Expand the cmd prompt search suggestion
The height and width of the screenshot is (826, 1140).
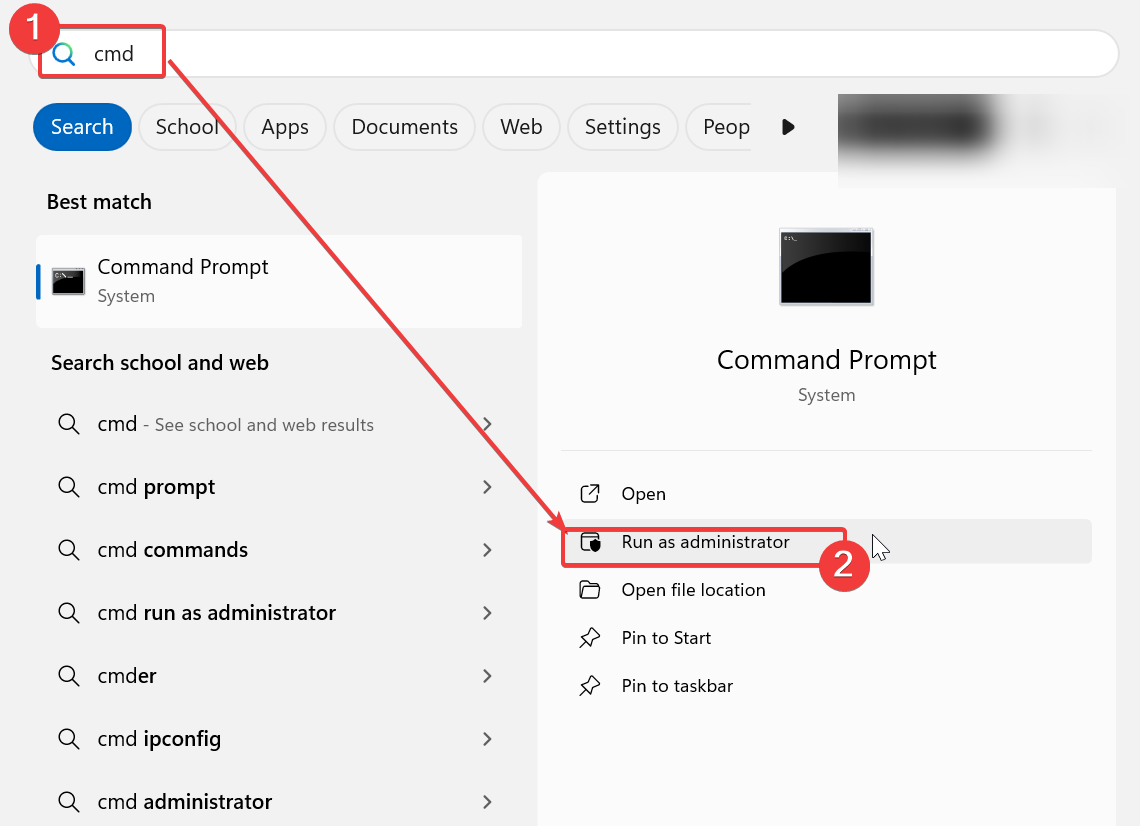pyautogui.click(x=487, y=487)
